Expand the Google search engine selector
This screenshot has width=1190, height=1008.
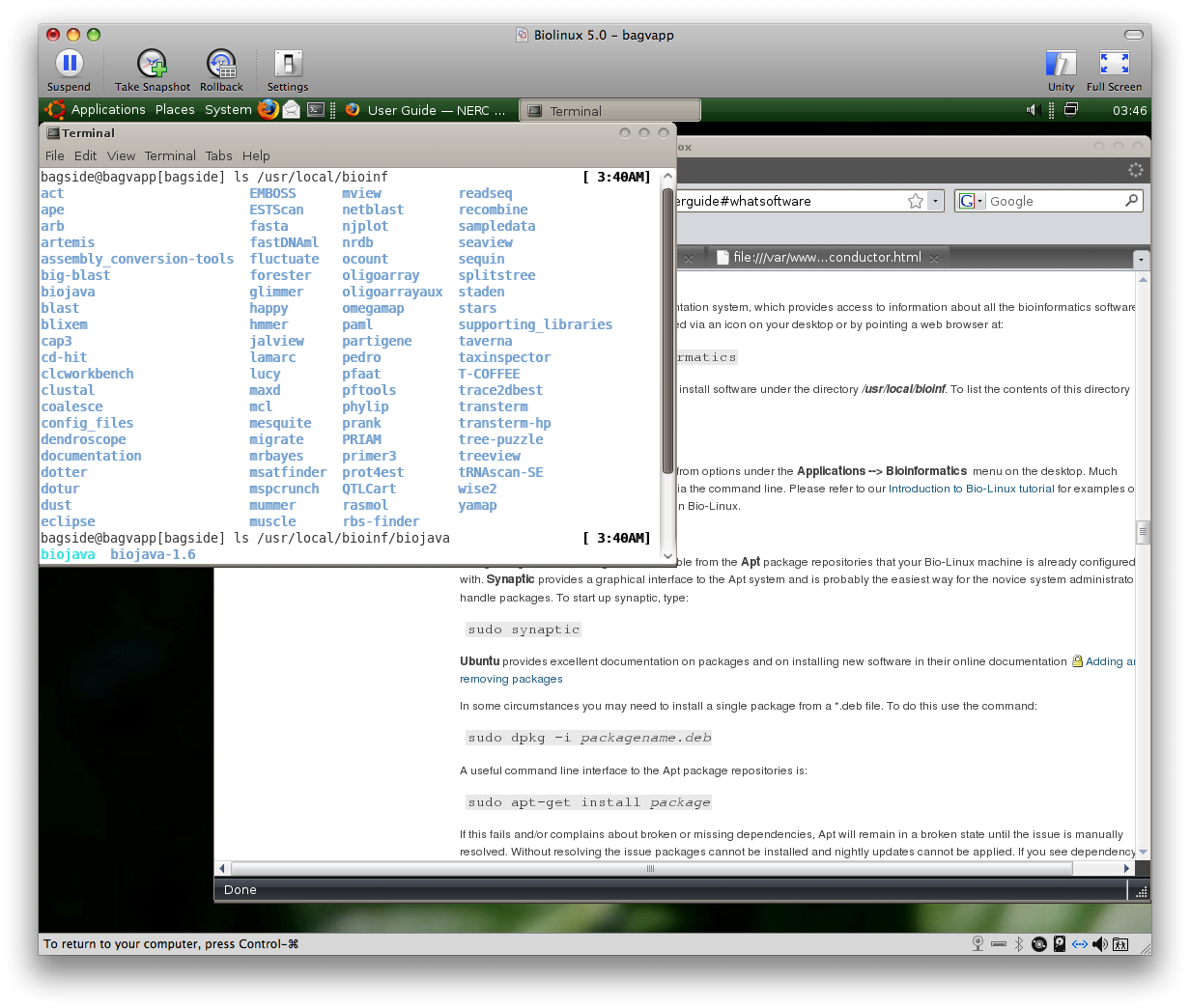click(x=971, y=201)
